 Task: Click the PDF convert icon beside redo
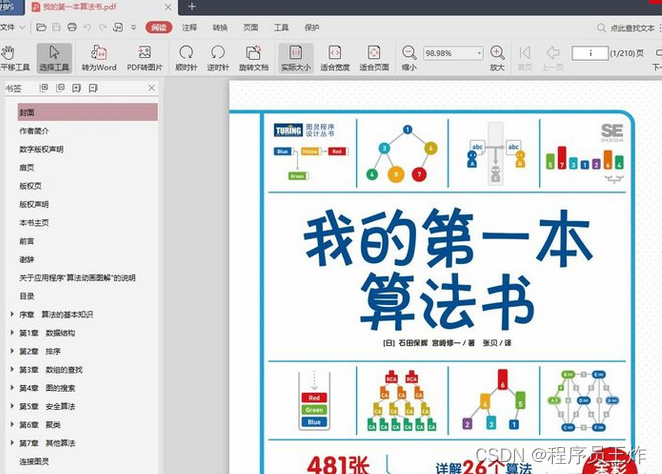tap(118, 27)
